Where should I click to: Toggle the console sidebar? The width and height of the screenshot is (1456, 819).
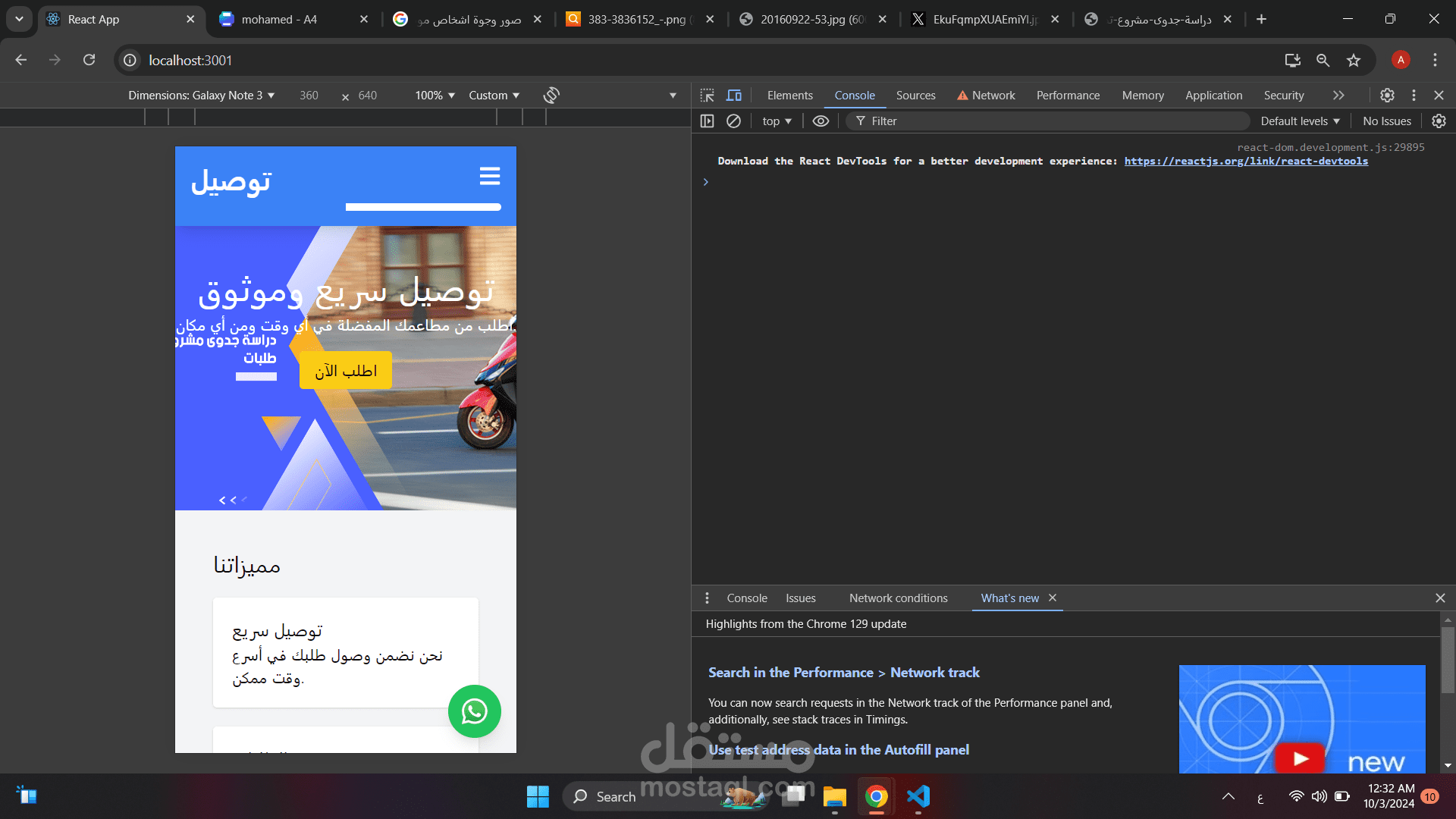[708, 121]
